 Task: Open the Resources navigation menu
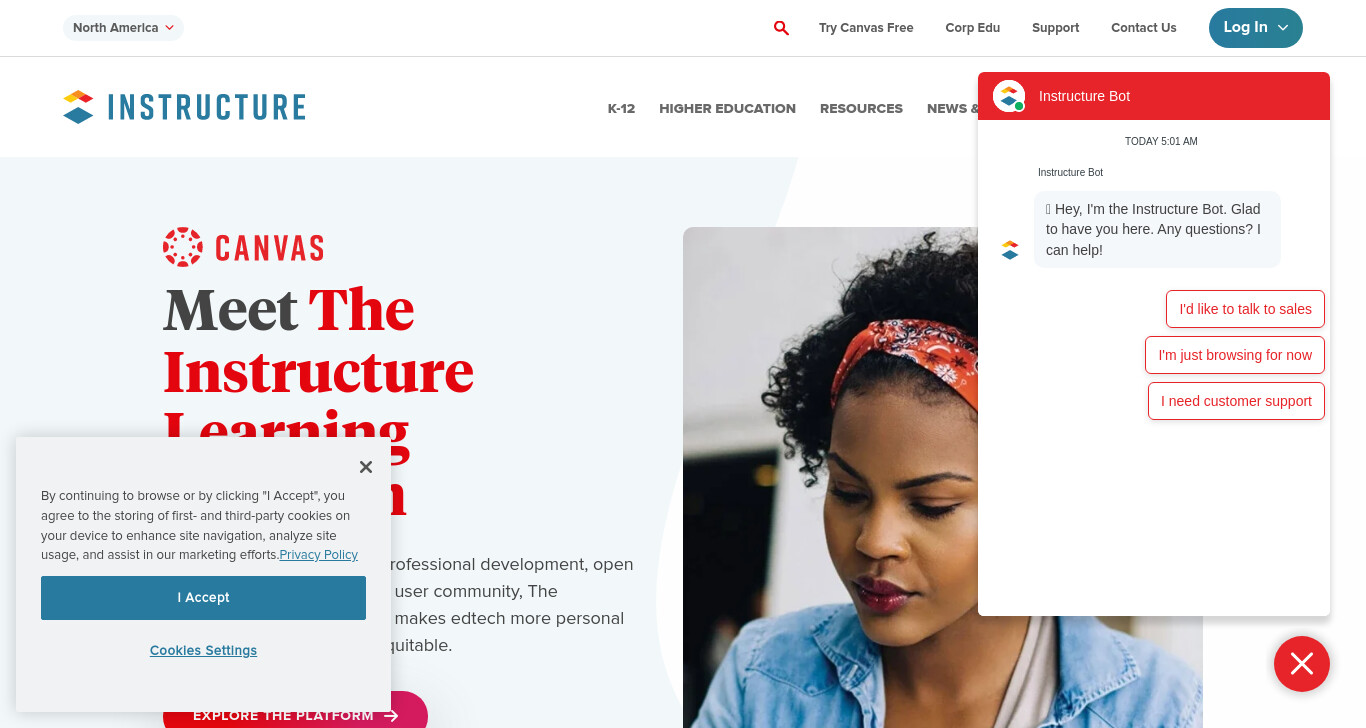[861, 108]
